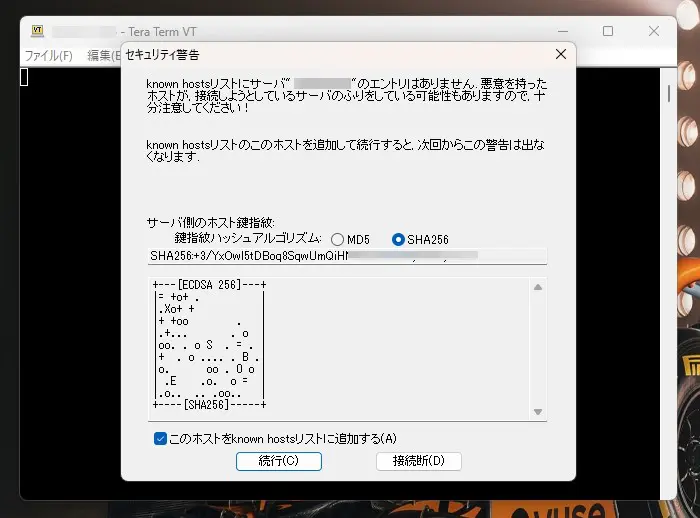
Task: Select the MD5 fingerprint hash algorithm
Action: pyautogui.click(x=339, y=239)
